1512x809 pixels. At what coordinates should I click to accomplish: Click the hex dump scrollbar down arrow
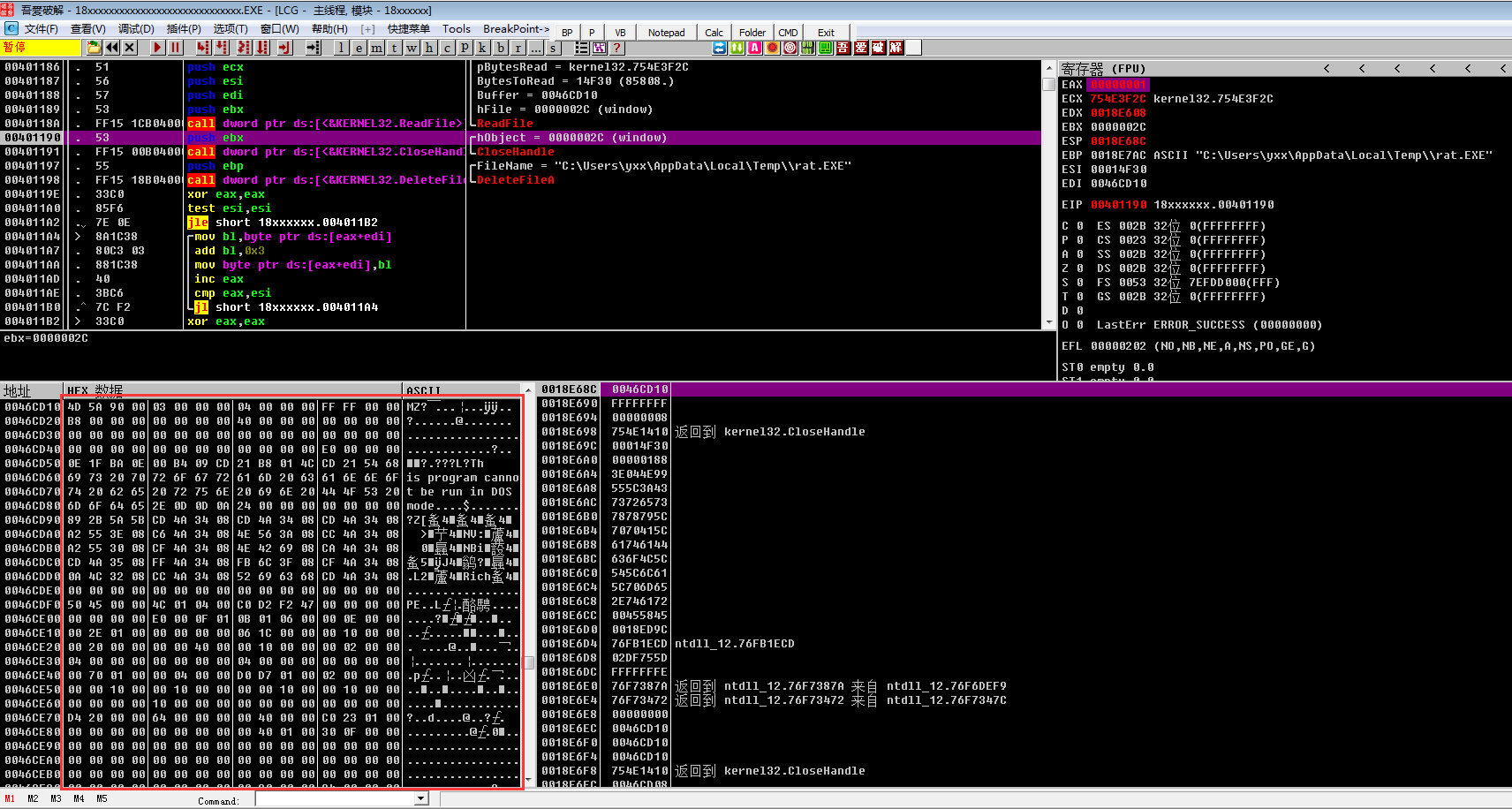[x=529, y=781]
